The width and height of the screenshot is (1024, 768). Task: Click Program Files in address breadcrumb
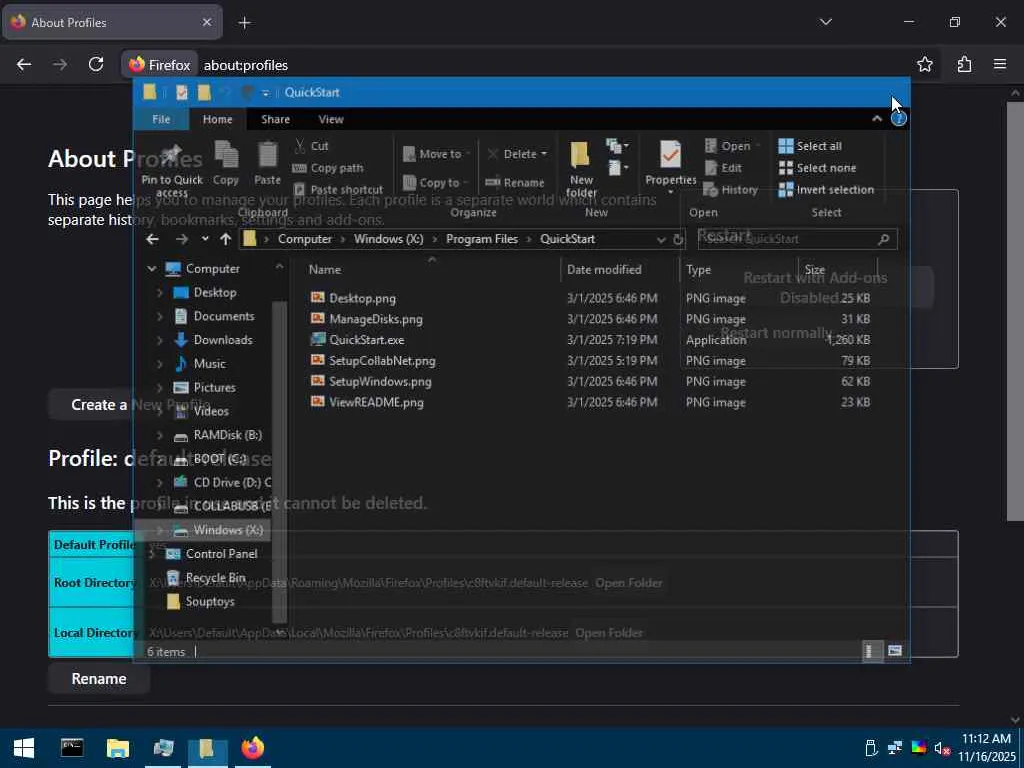[x=481, y=239]
